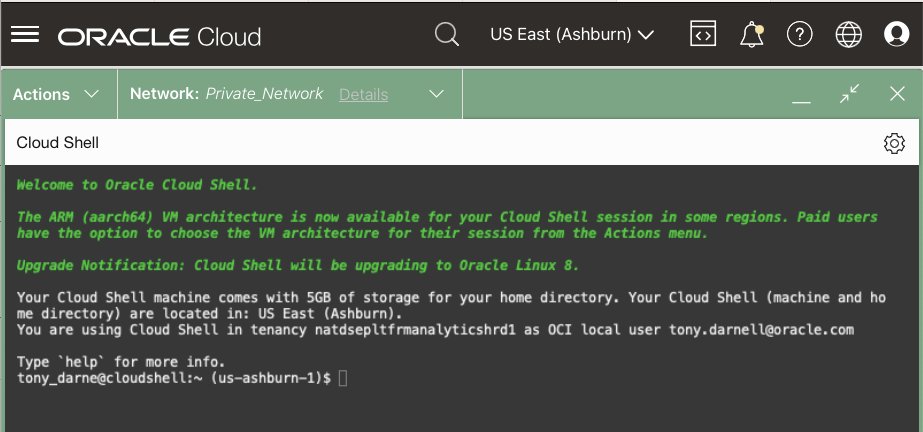Open the hamburger navigation menu
This screenshot has width=923, height=432.
coord(25,34)
